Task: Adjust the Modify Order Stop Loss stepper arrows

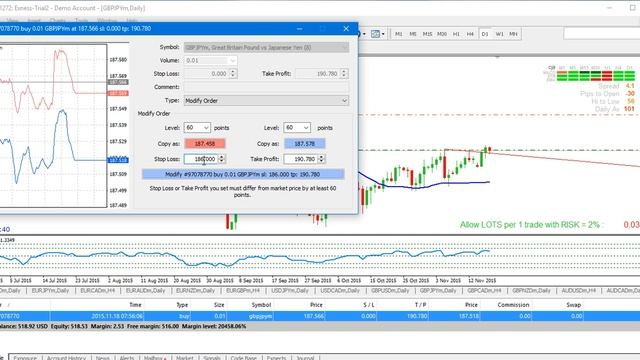Action: click(x=222, y=159)
